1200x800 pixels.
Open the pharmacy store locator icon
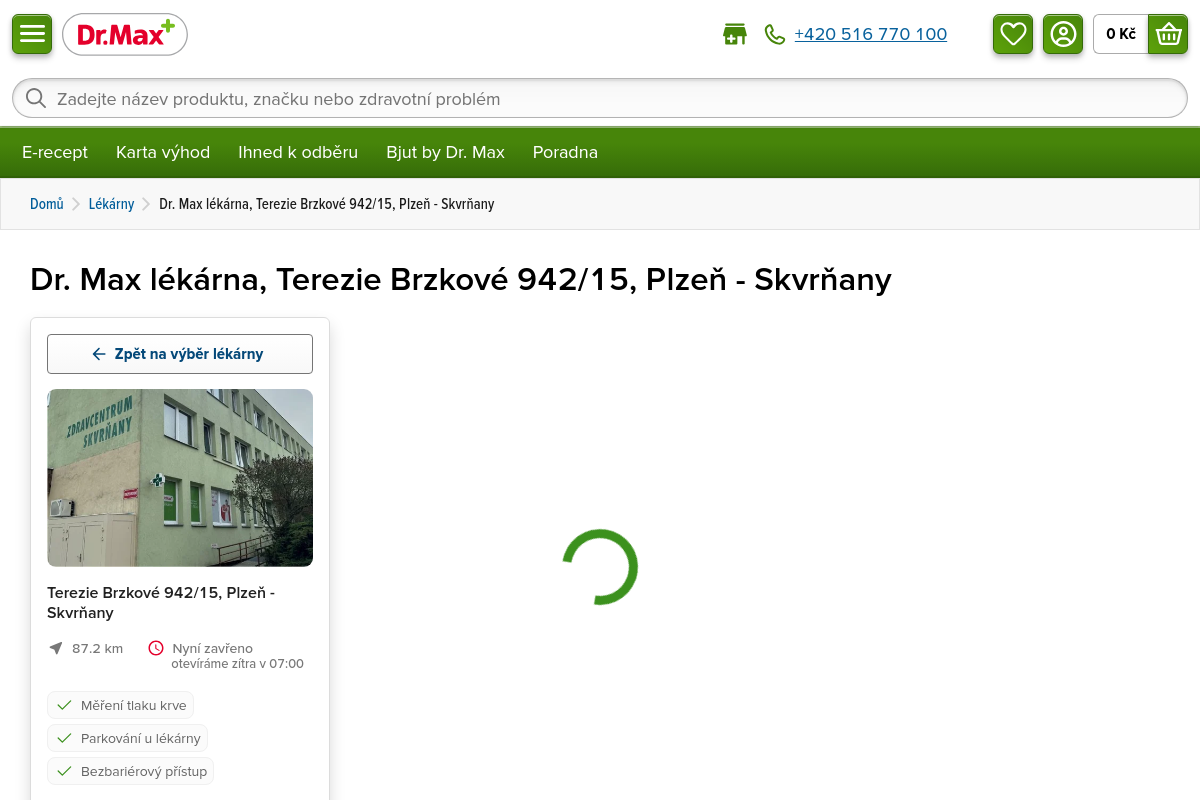[x=735, y=34]
